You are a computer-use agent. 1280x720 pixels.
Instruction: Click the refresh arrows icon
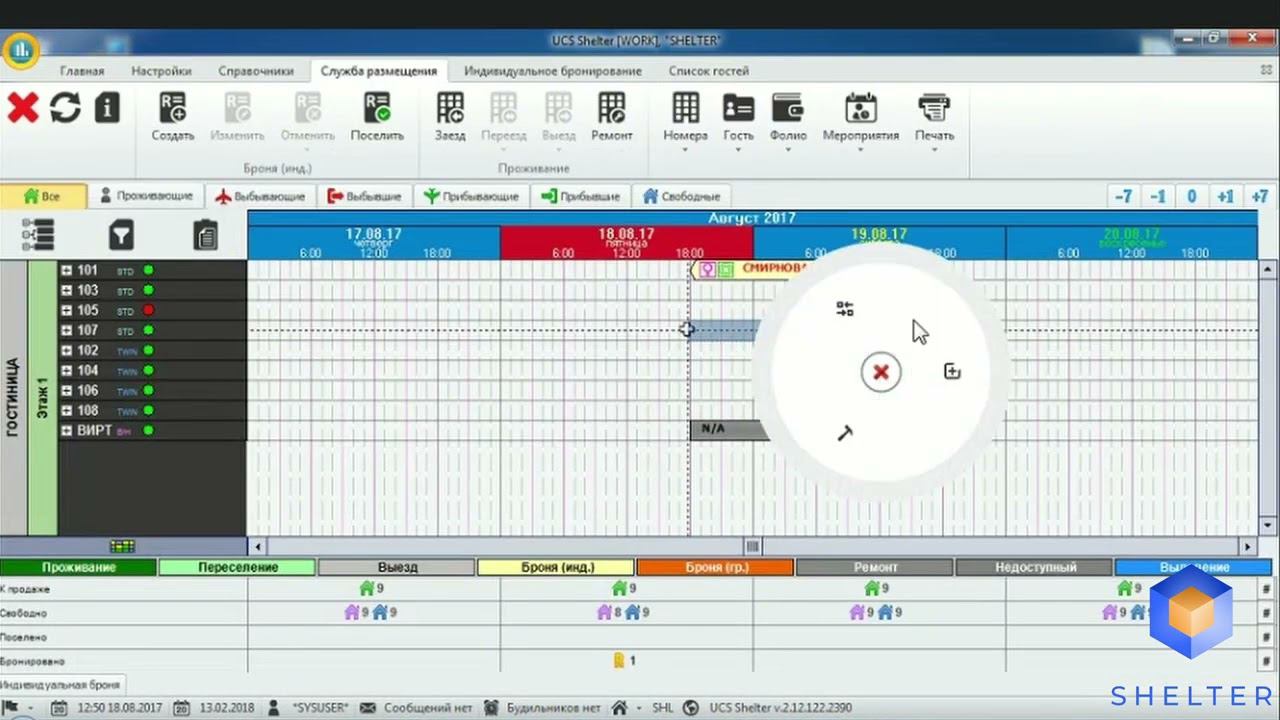coord(65,108)
